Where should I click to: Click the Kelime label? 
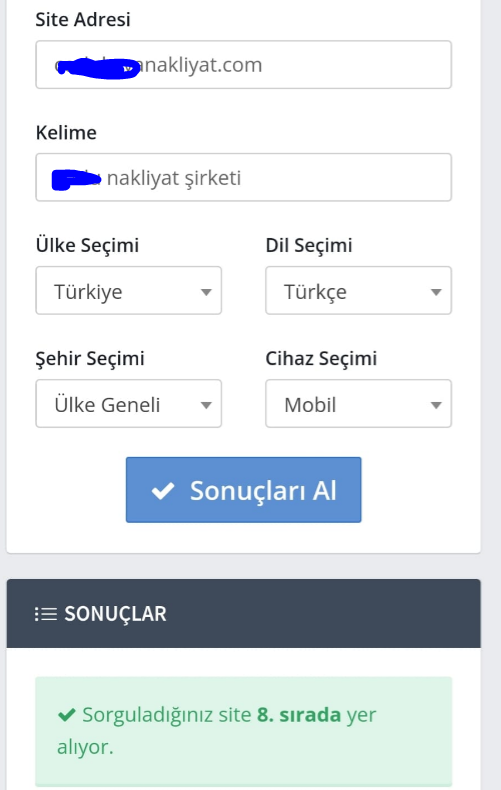[66, 133]
